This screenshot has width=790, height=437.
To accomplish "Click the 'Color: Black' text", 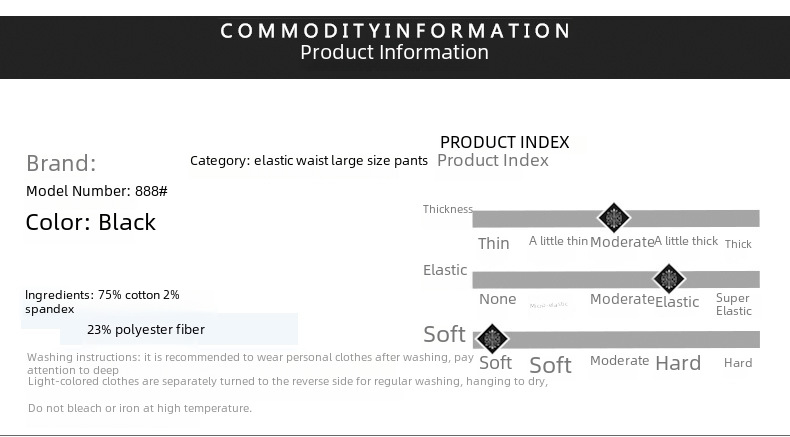I will point(91,222).
